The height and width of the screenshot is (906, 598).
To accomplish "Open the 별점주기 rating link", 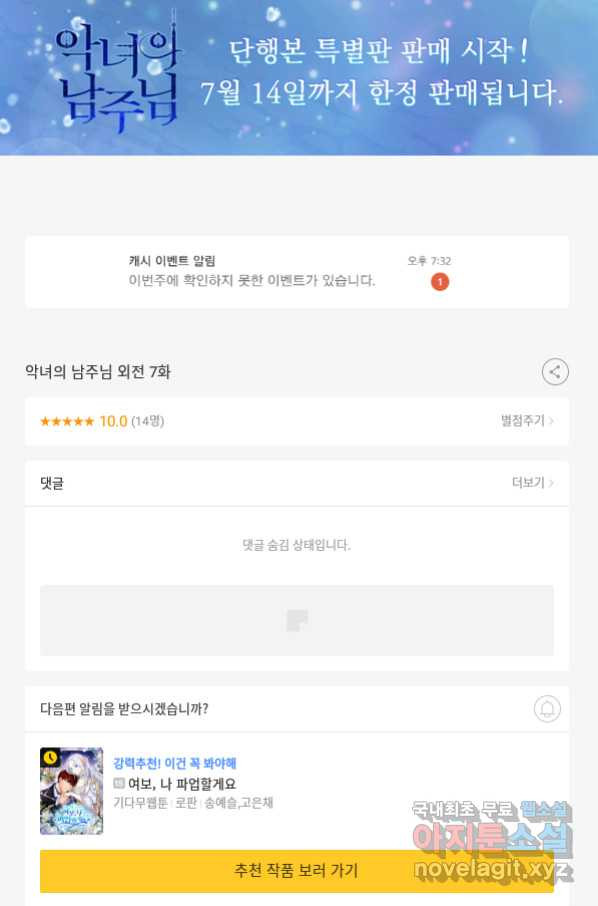I will pos(527,421).
